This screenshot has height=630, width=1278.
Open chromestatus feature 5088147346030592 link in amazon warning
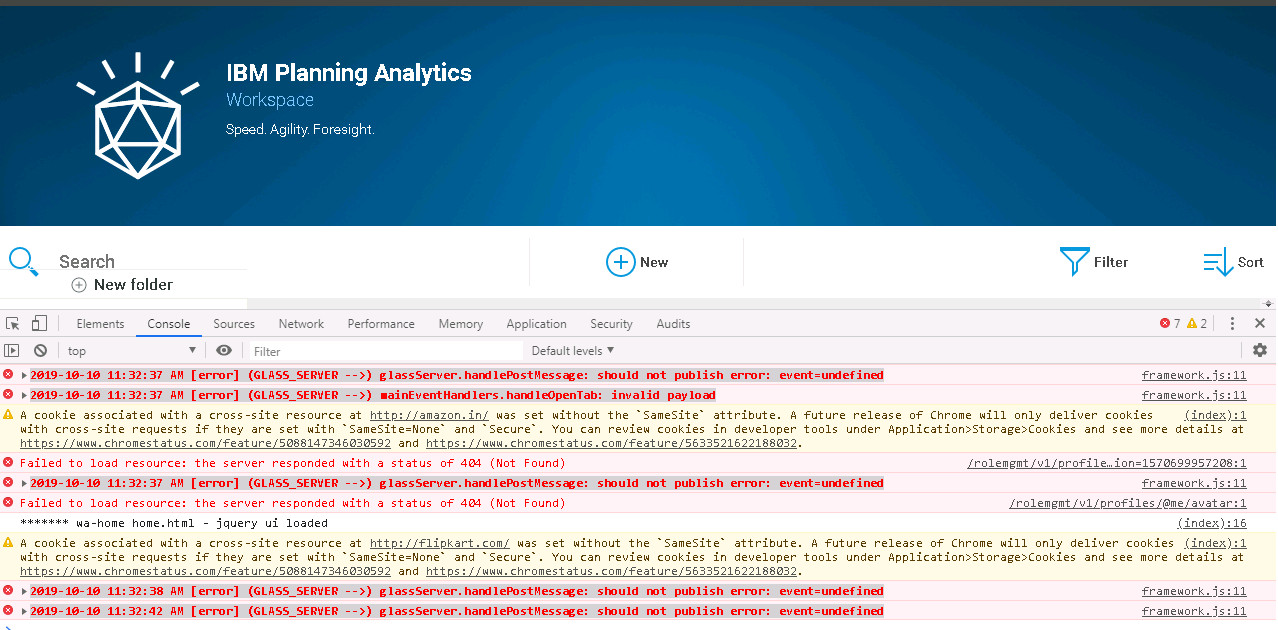pos(205,443)
